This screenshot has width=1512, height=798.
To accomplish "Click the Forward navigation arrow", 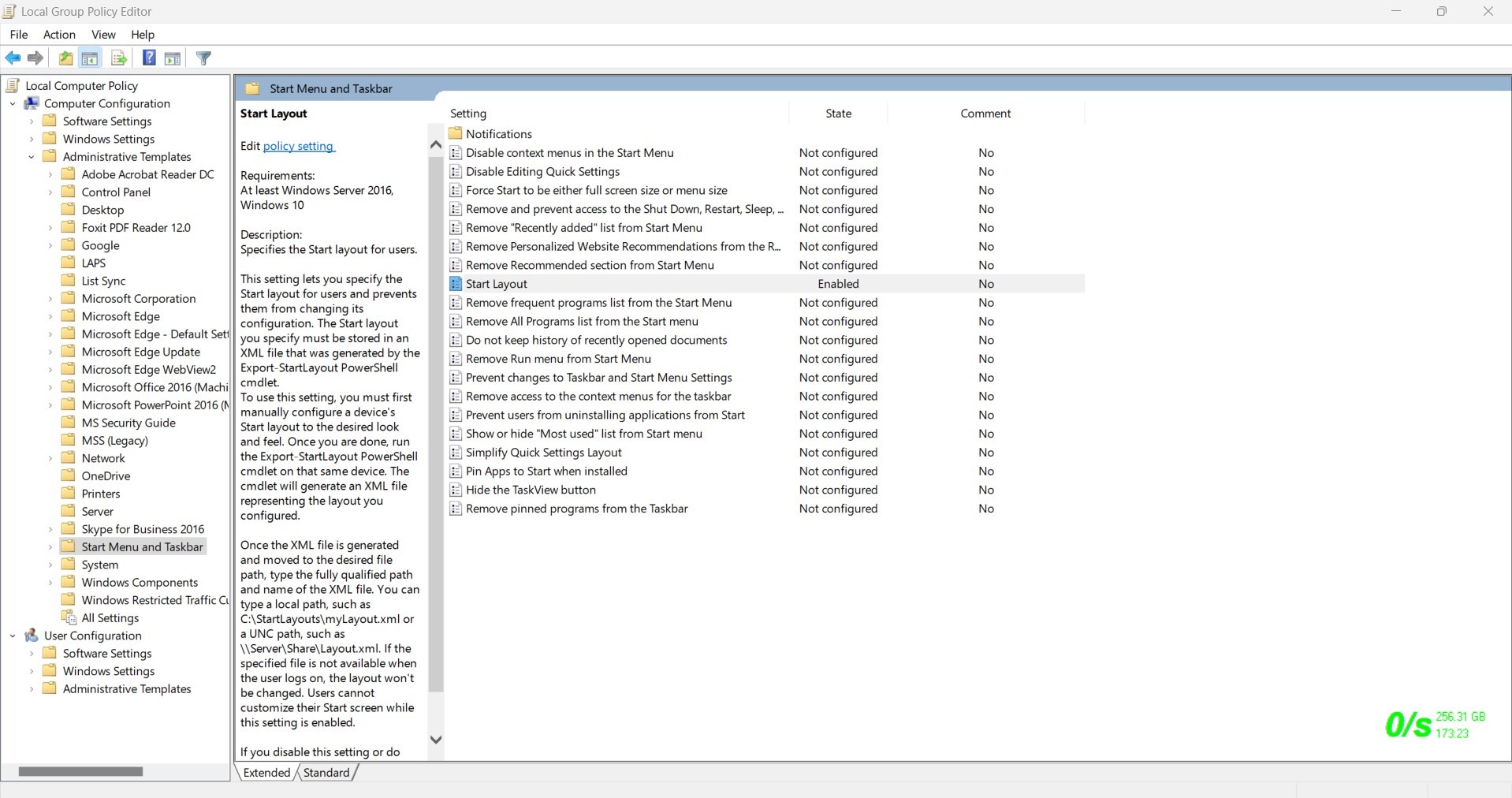I will [x=35, y=58].
